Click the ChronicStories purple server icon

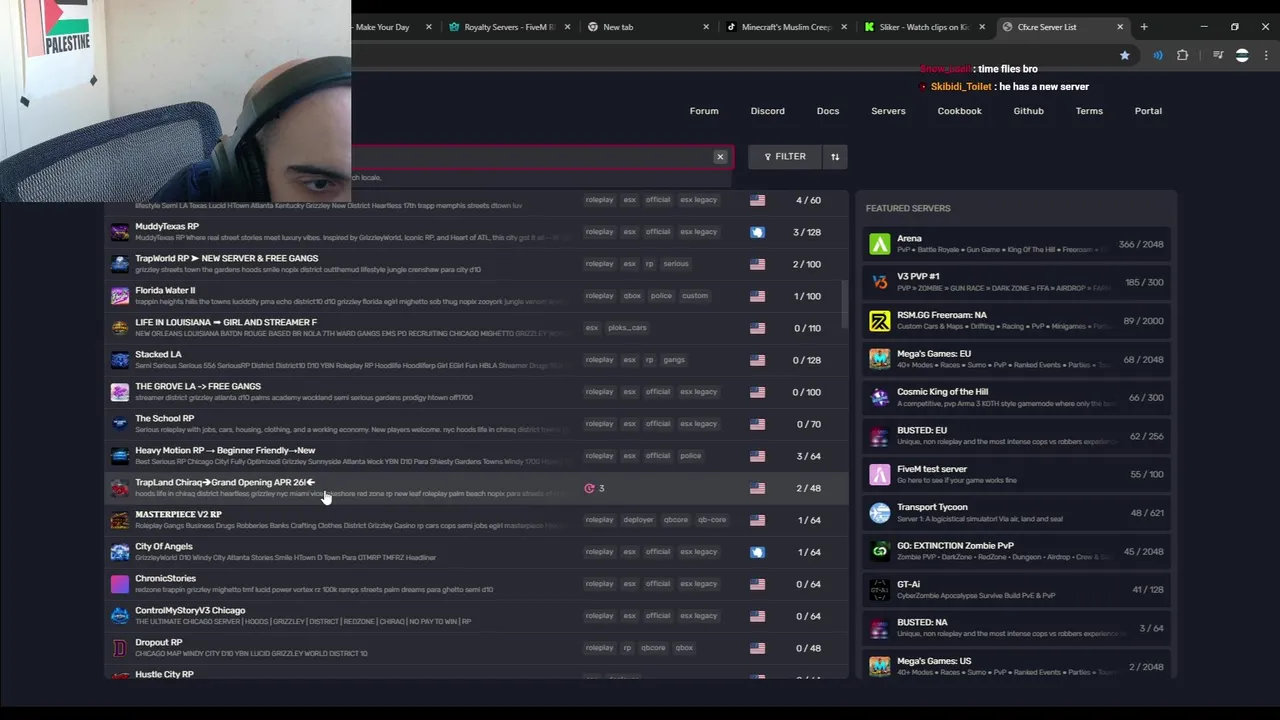point(120,584)
